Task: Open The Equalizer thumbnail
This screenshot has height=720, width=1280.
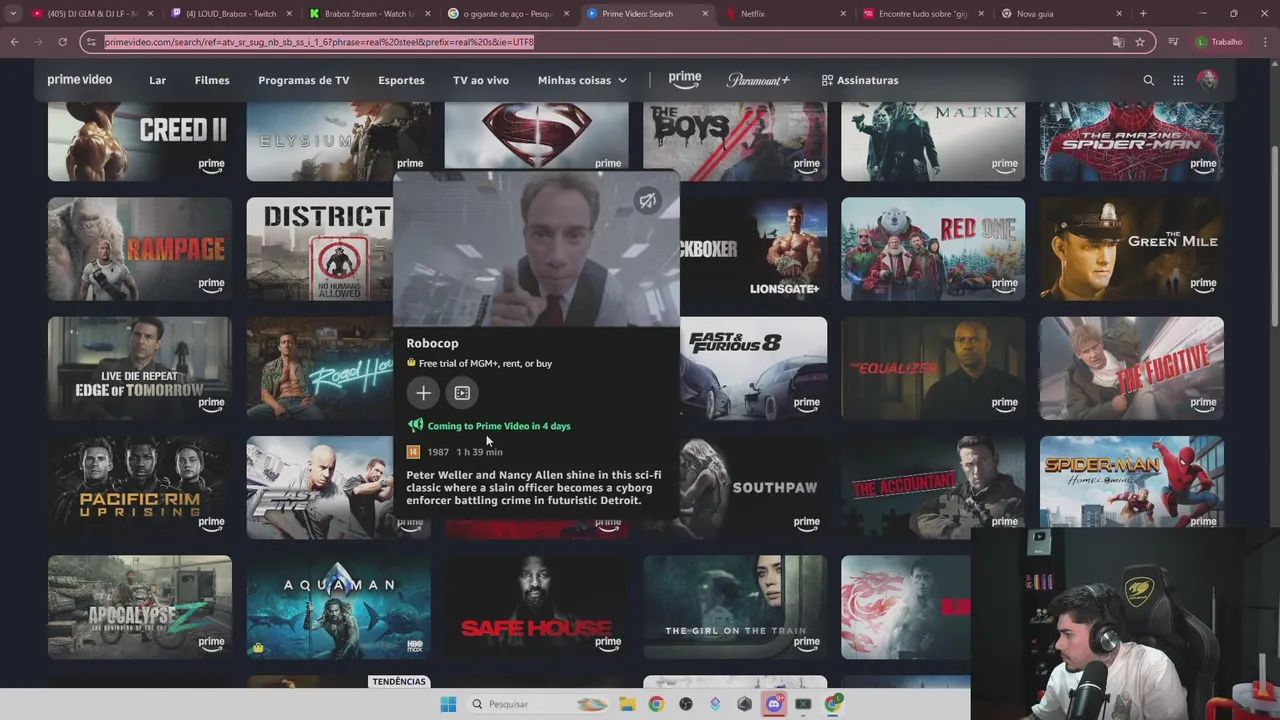Action: point(933,368)
